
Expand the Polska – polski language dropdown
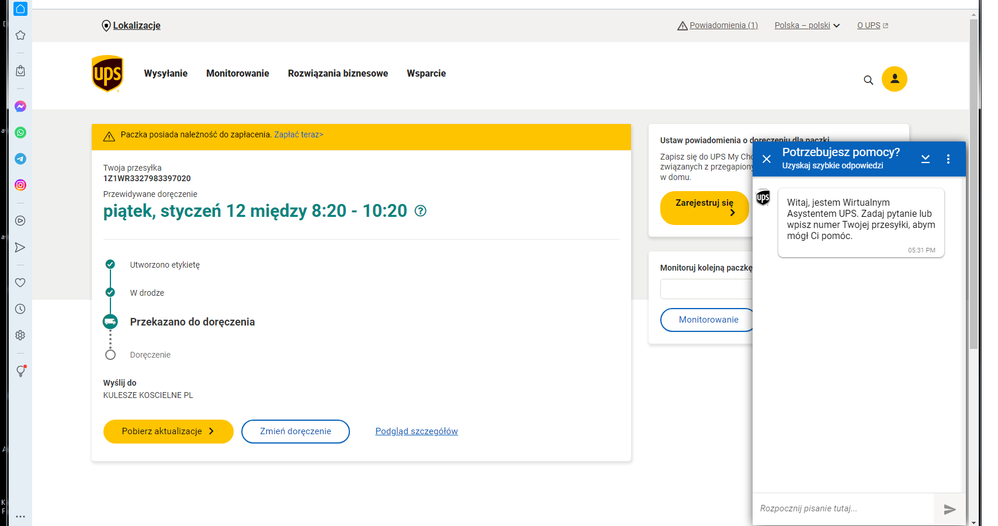(x=807, y=26)
